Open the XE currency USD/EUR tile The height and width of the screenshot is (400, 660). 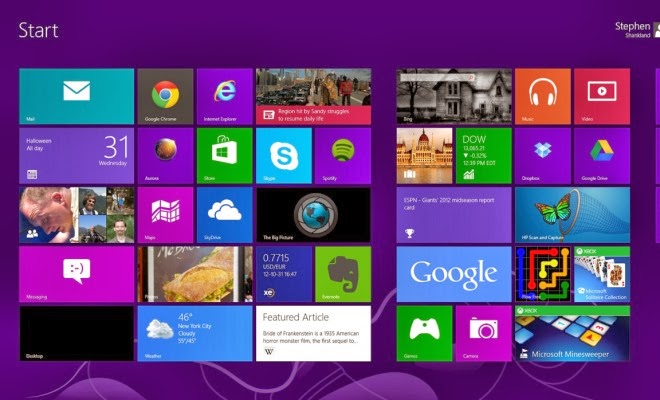click(284, 274)
